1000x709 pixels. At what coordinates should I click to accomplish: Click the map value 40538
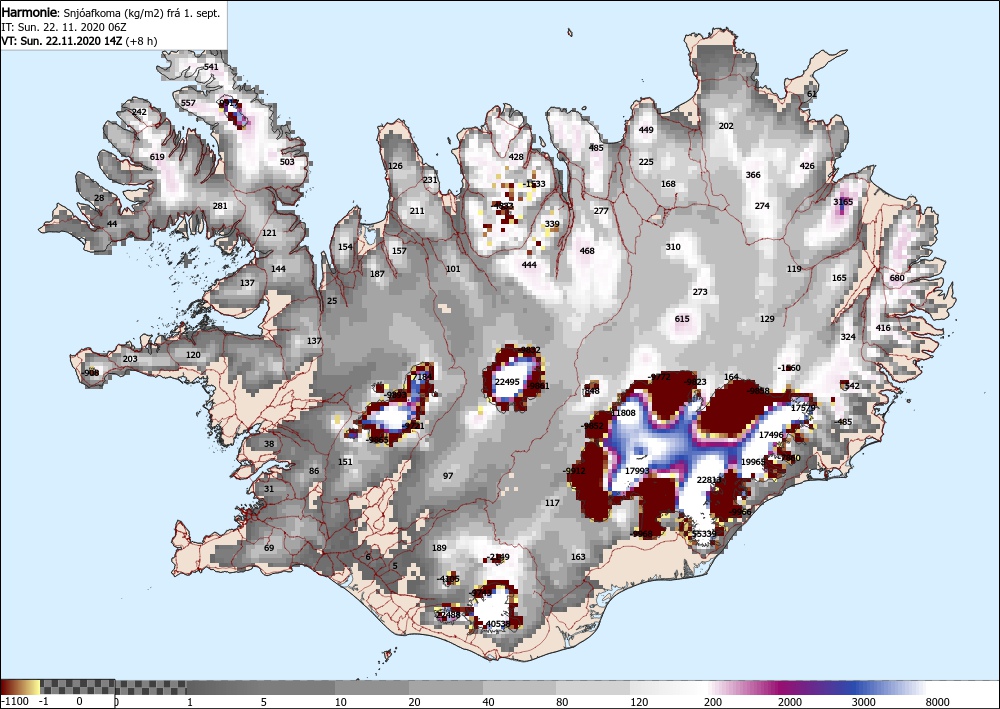498,624
